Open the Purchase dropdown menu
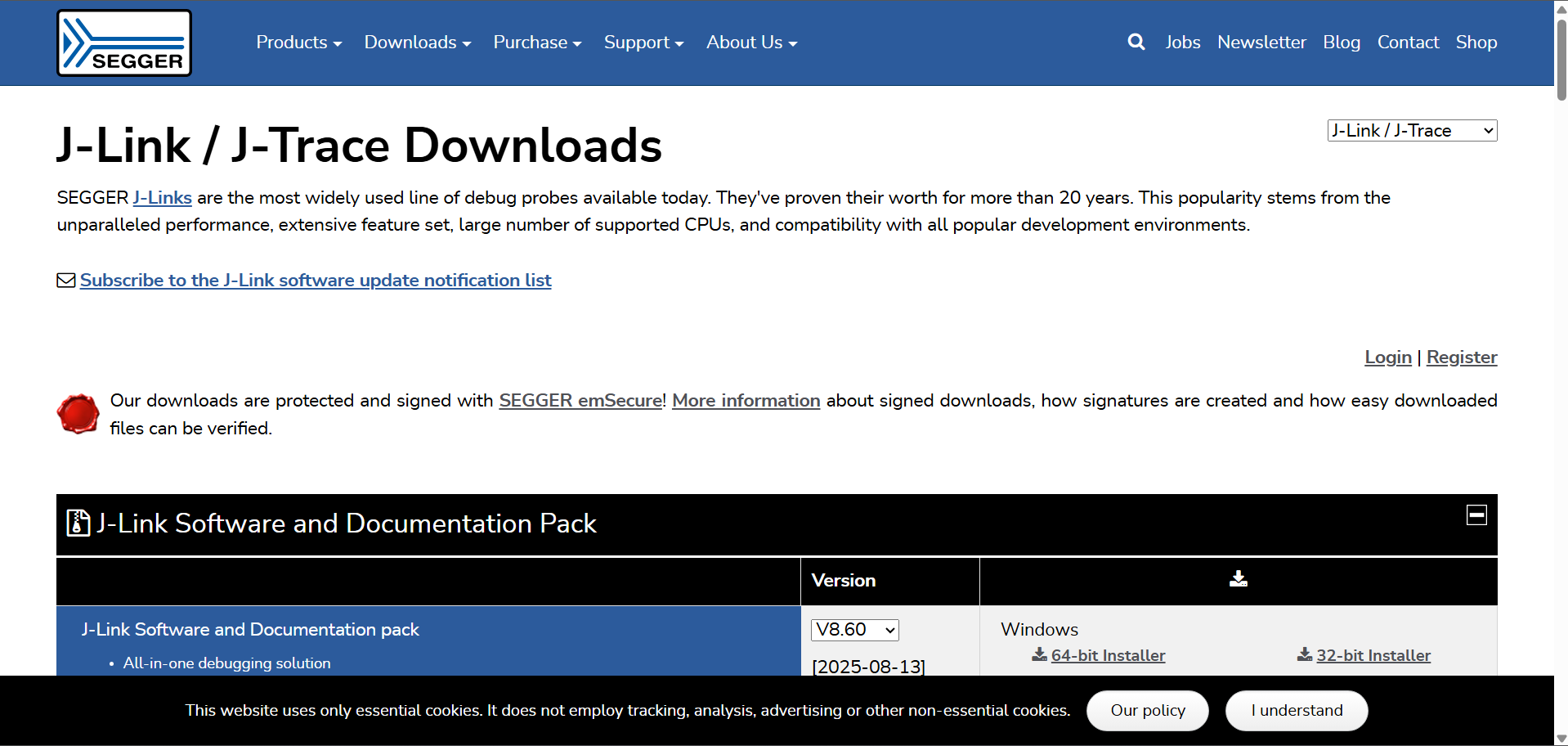1568x746 pixels. [x=537, y=43]
